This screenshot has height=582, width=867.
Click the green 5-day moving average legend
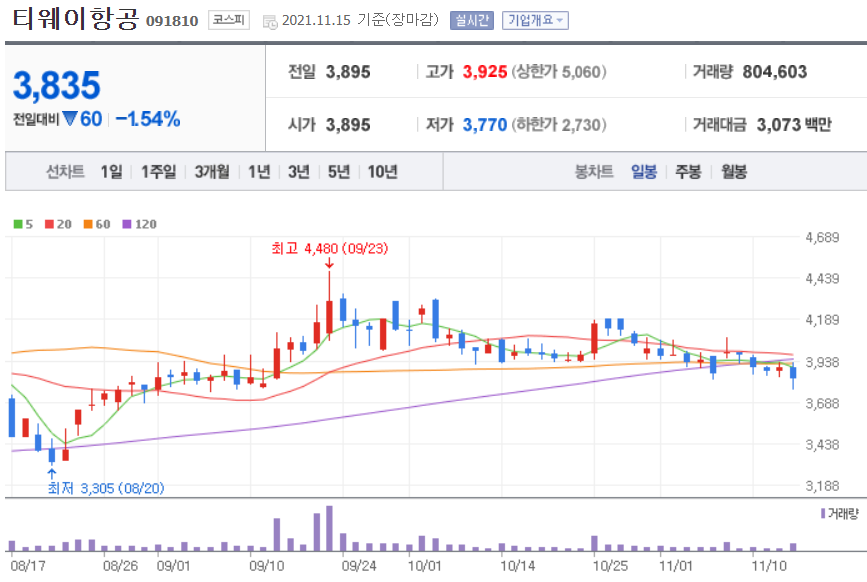(23, 224)
